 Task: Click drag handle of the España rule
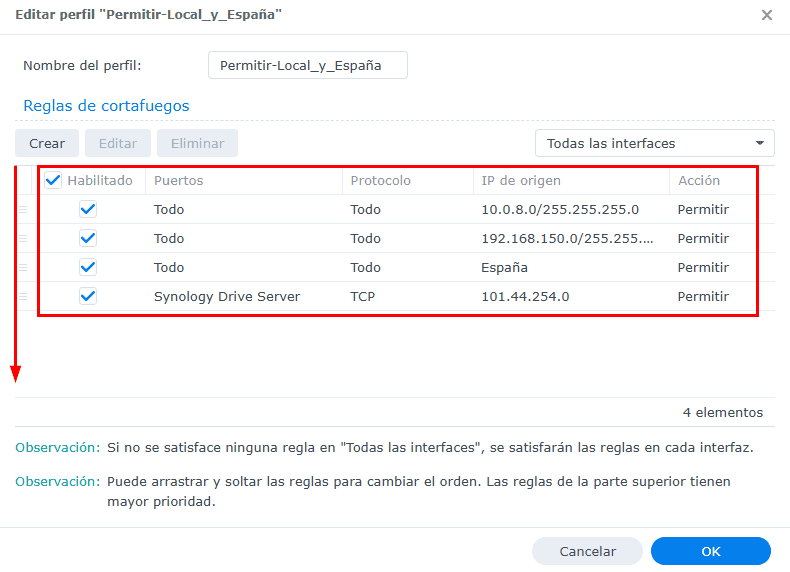tap(24, 268)
